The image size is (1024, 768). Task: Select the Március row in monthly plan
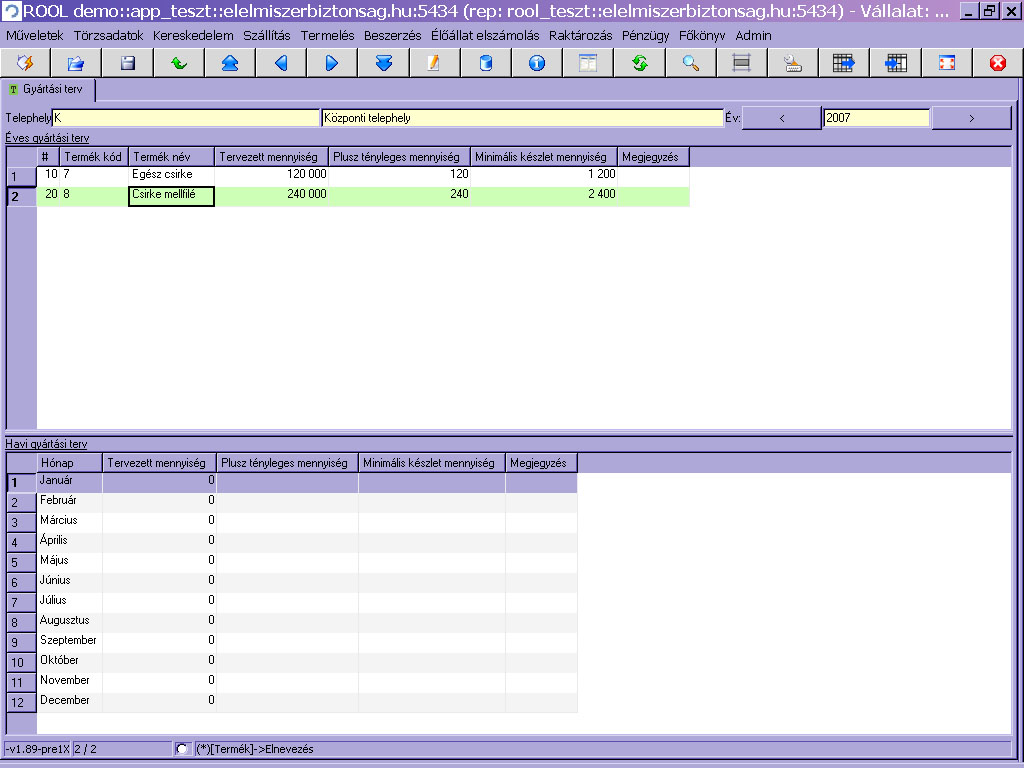pyautogui.click(x=70, y=521)
